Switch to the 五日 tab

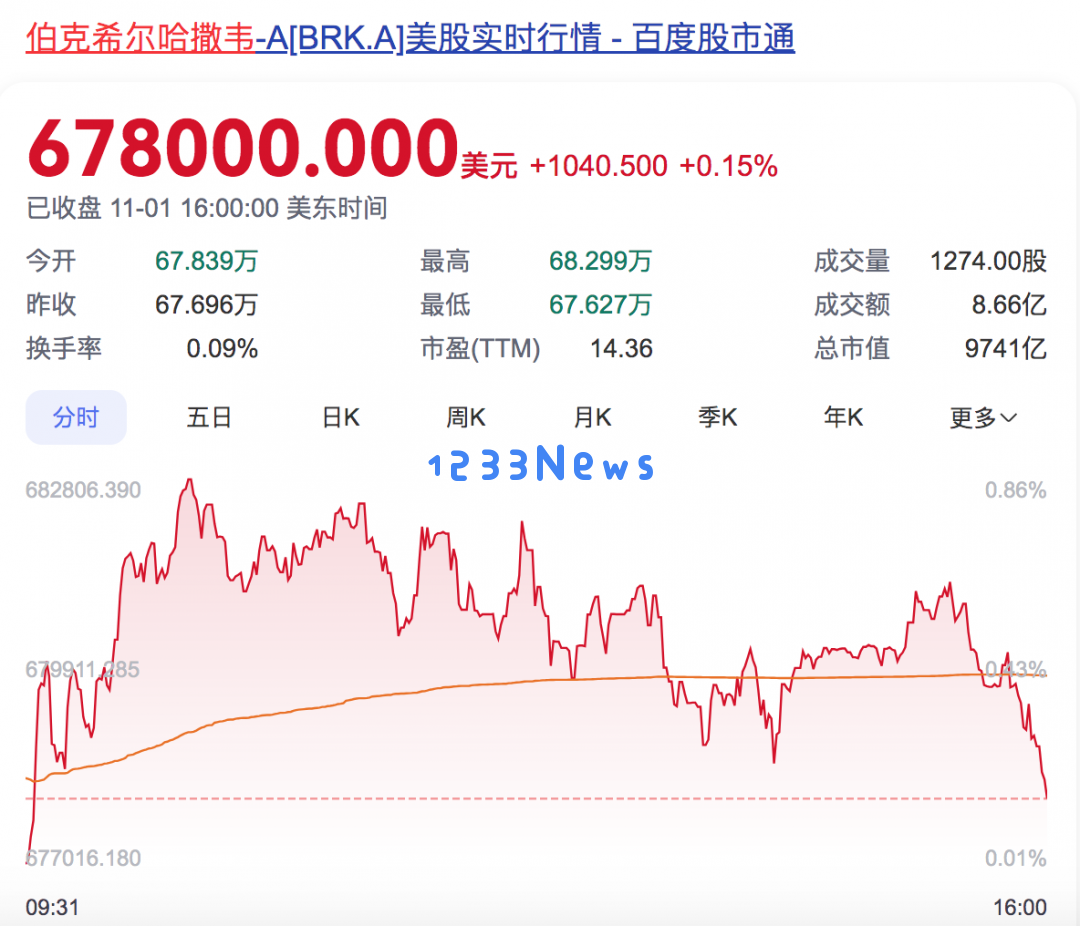pos(209,418)
